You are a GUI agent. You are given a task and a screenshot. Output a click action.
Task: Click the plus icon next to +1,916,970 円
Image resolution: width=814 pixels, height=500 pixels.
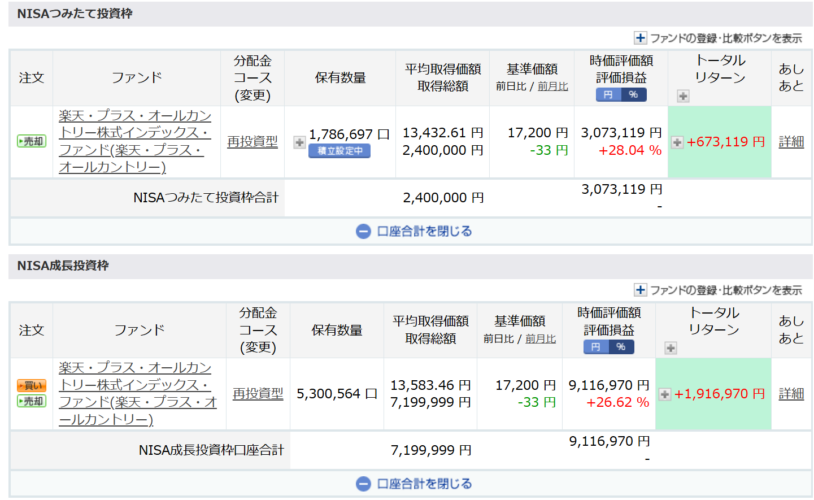coord(664,394)
